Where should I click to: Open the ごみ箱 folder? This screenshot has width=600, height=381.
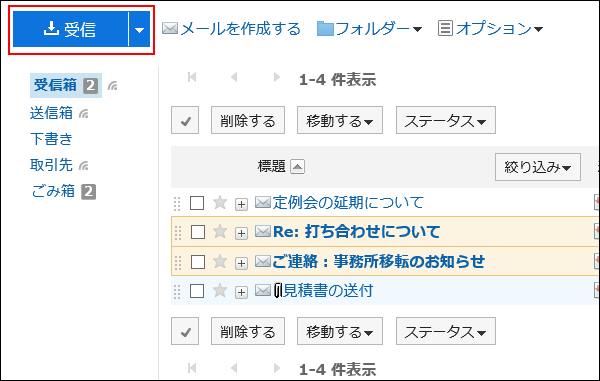(x=53, y=191)
